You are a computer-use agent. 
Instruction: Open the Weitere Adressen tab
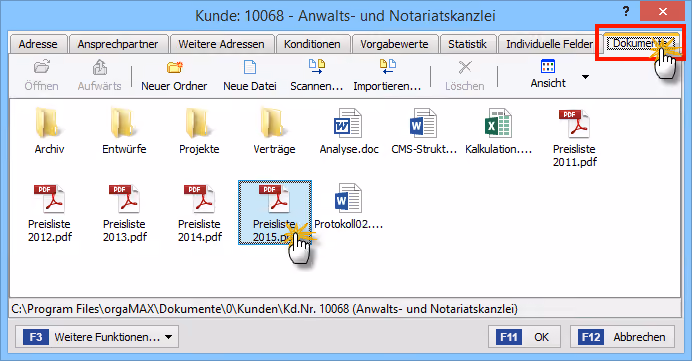point(222,44)
